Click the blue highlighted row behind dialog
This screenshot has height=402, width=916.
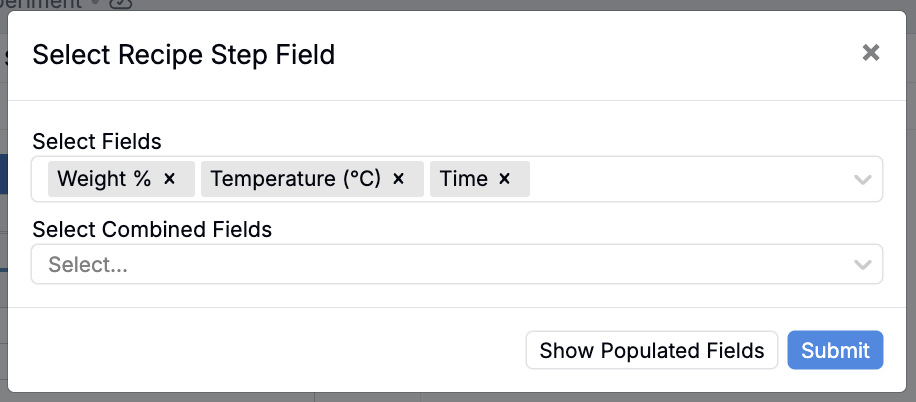(4, 173)
